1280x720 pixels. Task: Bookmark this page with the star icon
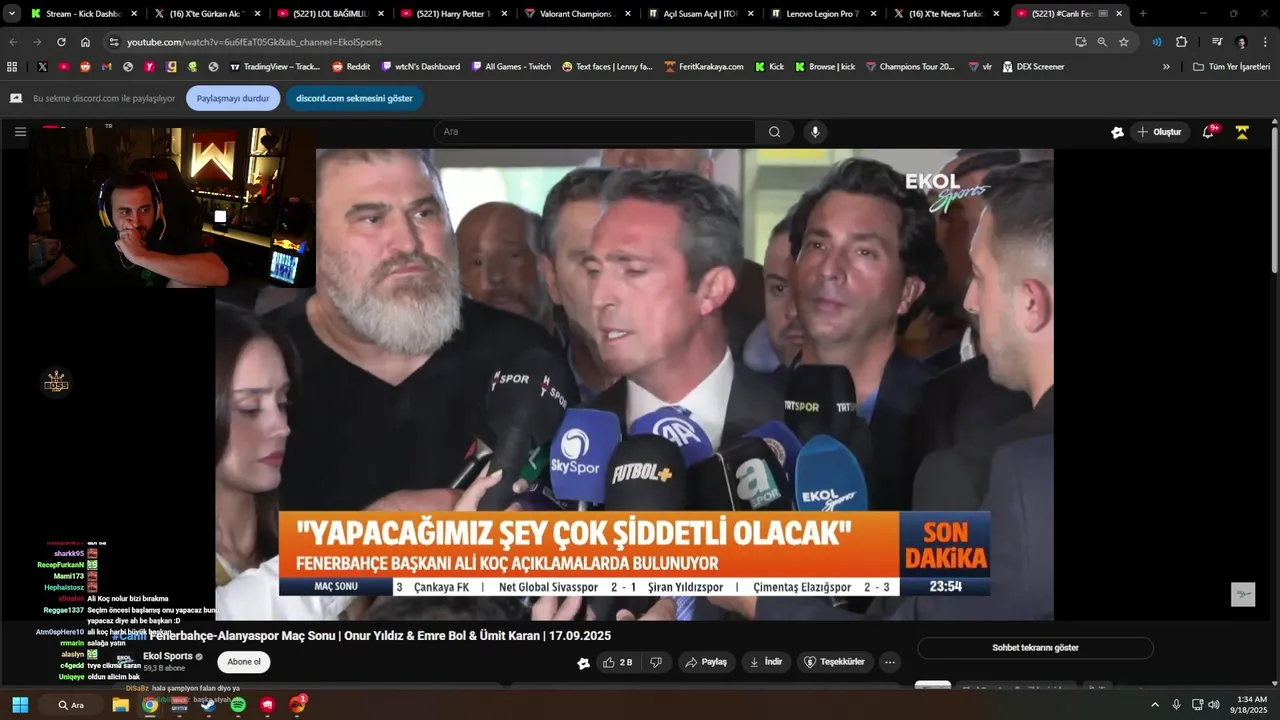[x=1124, y=42]
